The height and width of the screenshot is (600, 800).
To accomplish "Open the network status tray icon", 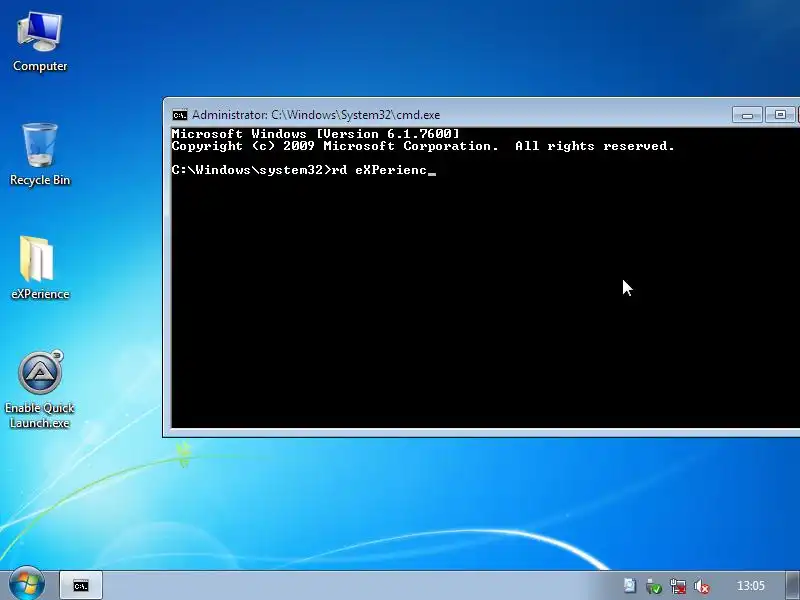I will pos(678,586).
